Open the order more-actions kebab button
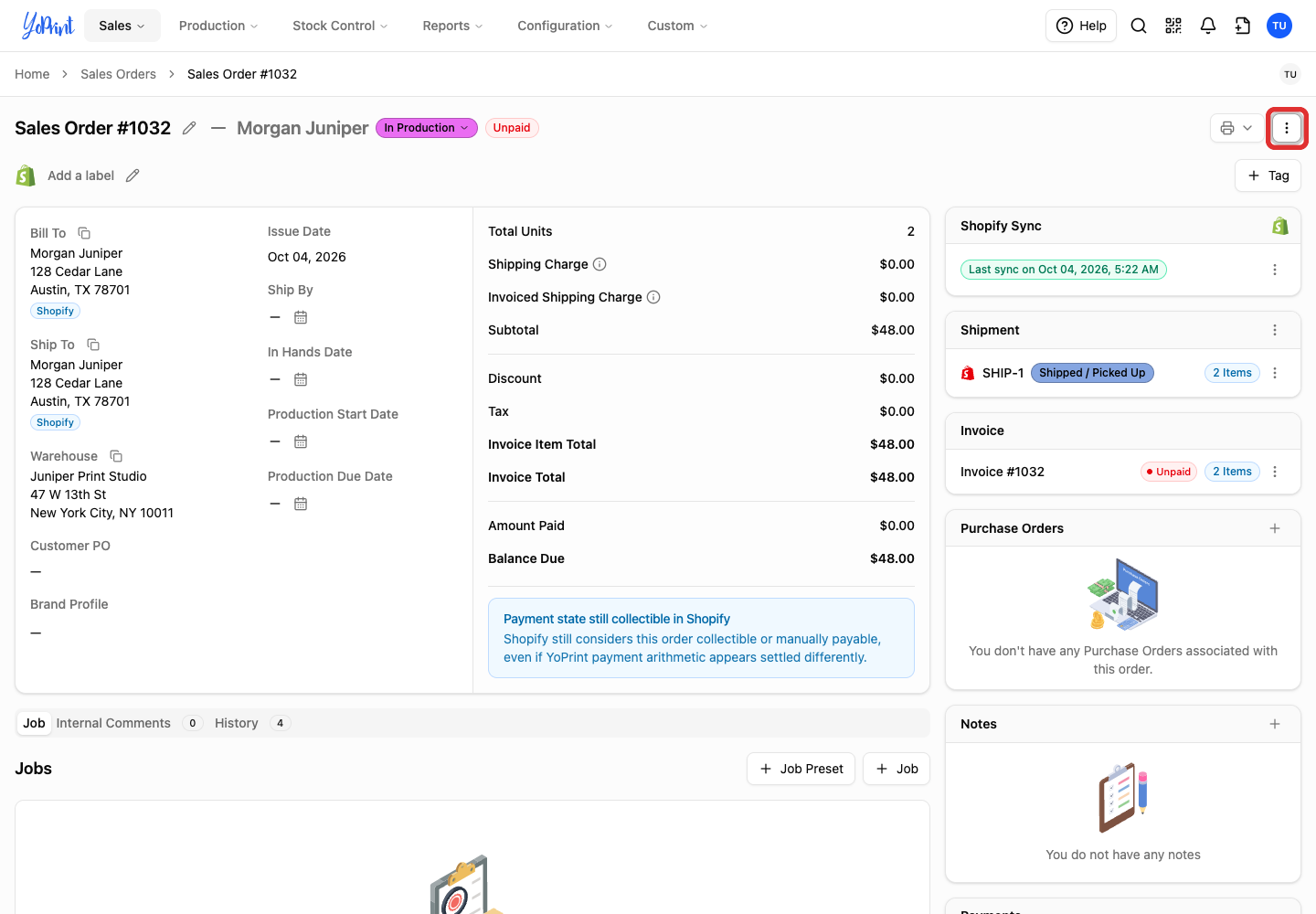The width and height of the screenshot is (1316, 914). [1287, 128]
